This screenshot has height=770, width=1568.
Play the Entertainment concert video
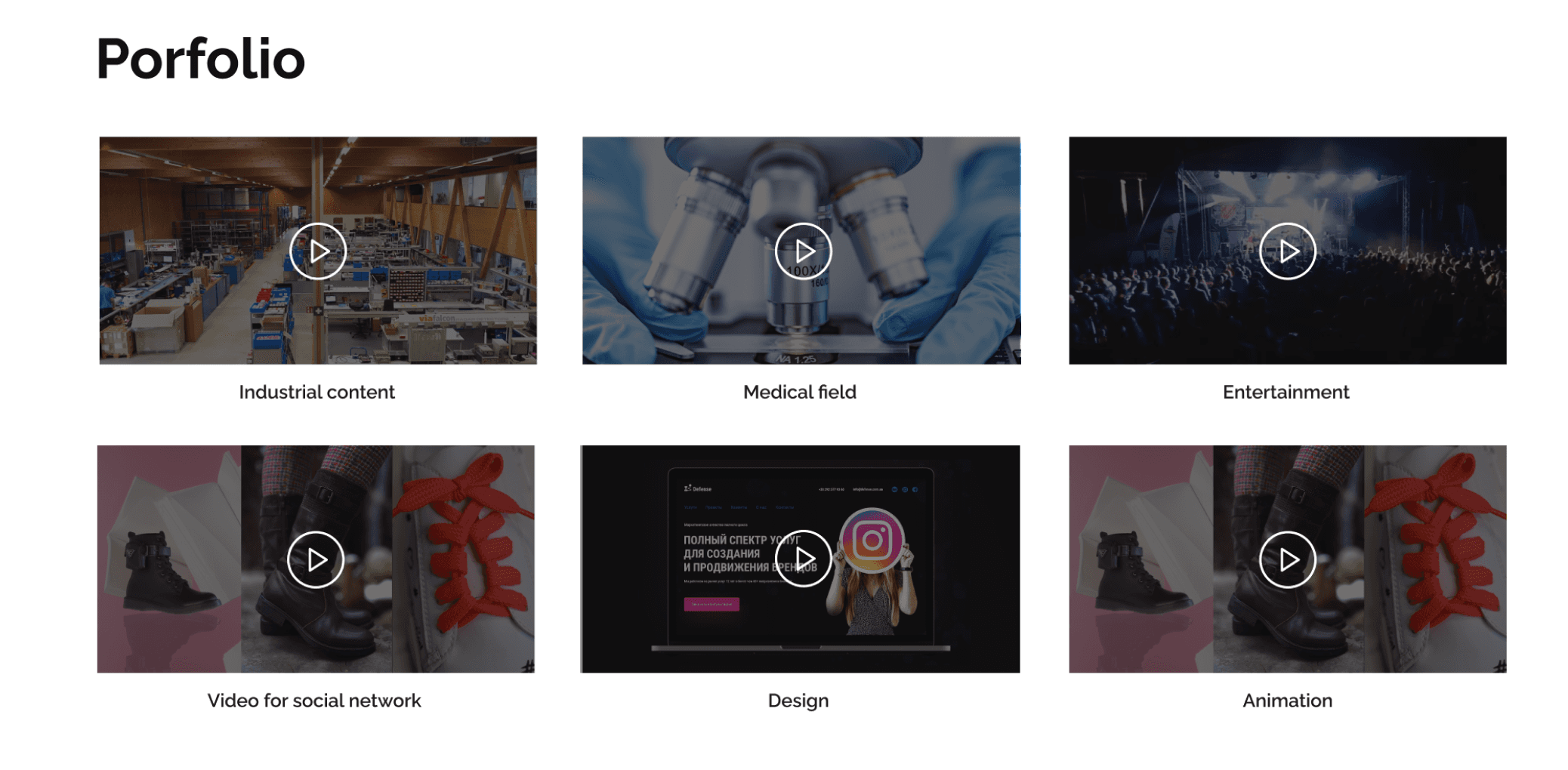[1288, 251]
